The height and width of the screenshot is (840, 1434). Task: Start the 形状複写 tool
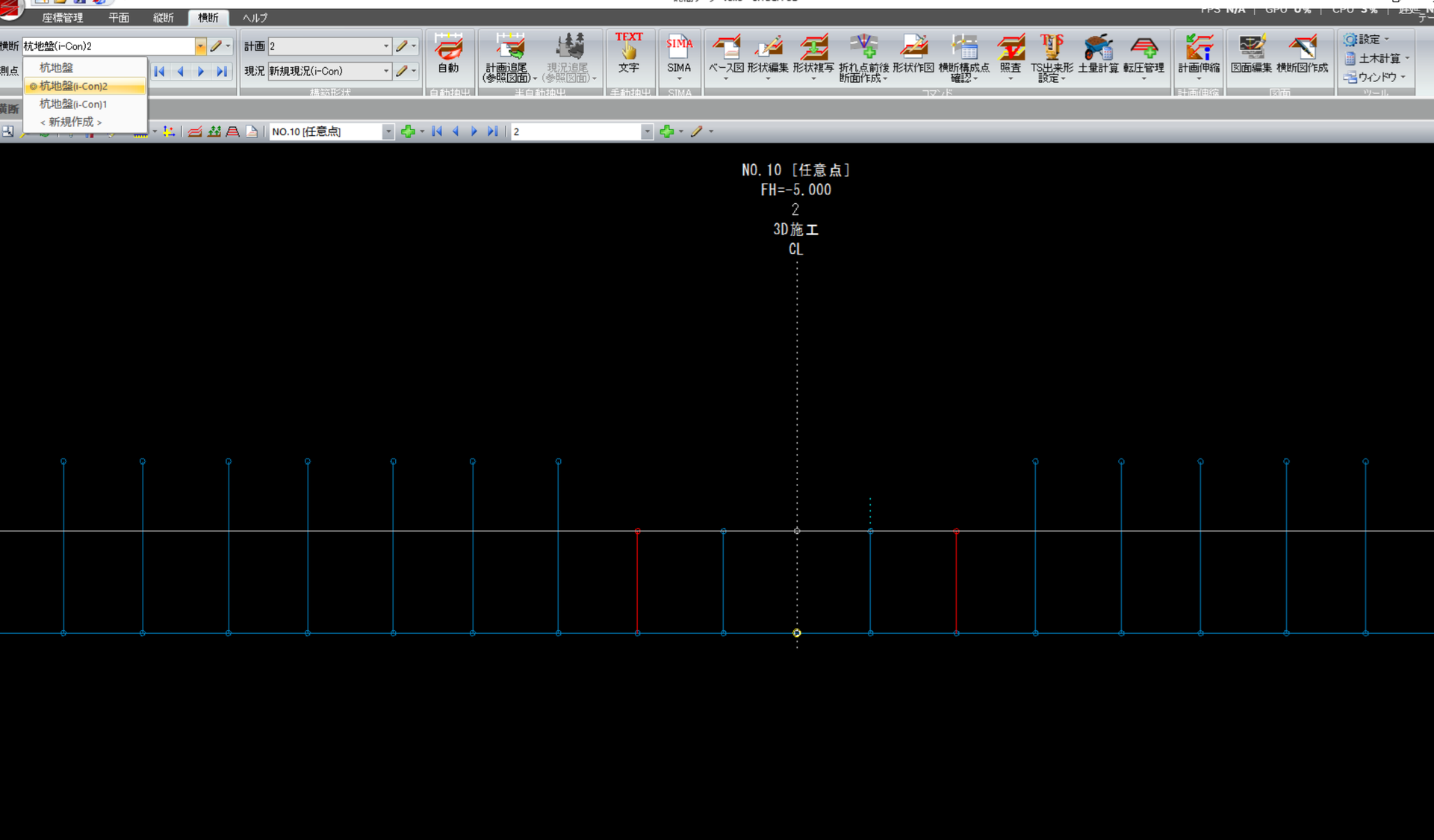pos(813,56)
